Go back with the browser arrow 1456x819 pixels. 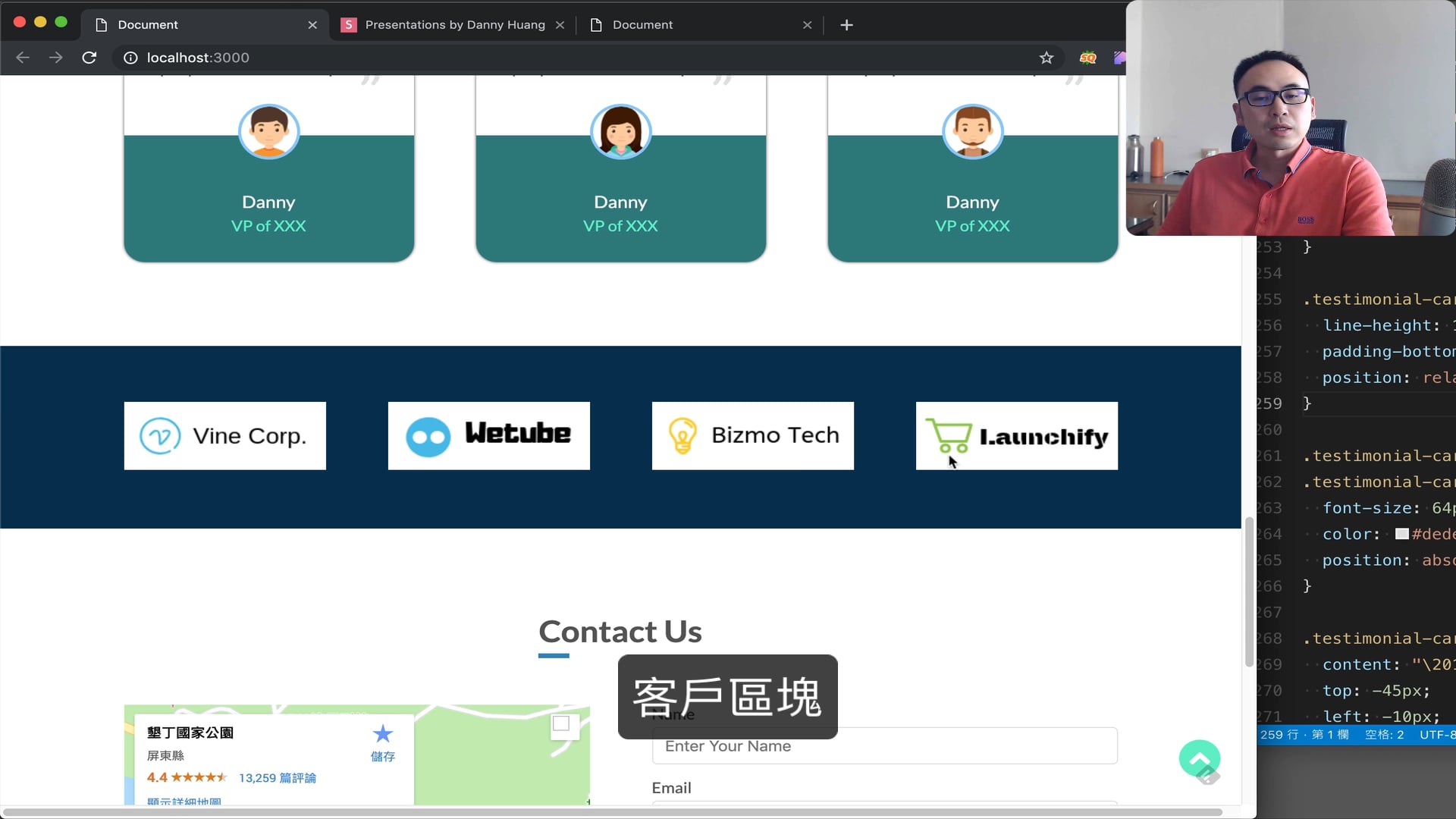tap(23, 58)
